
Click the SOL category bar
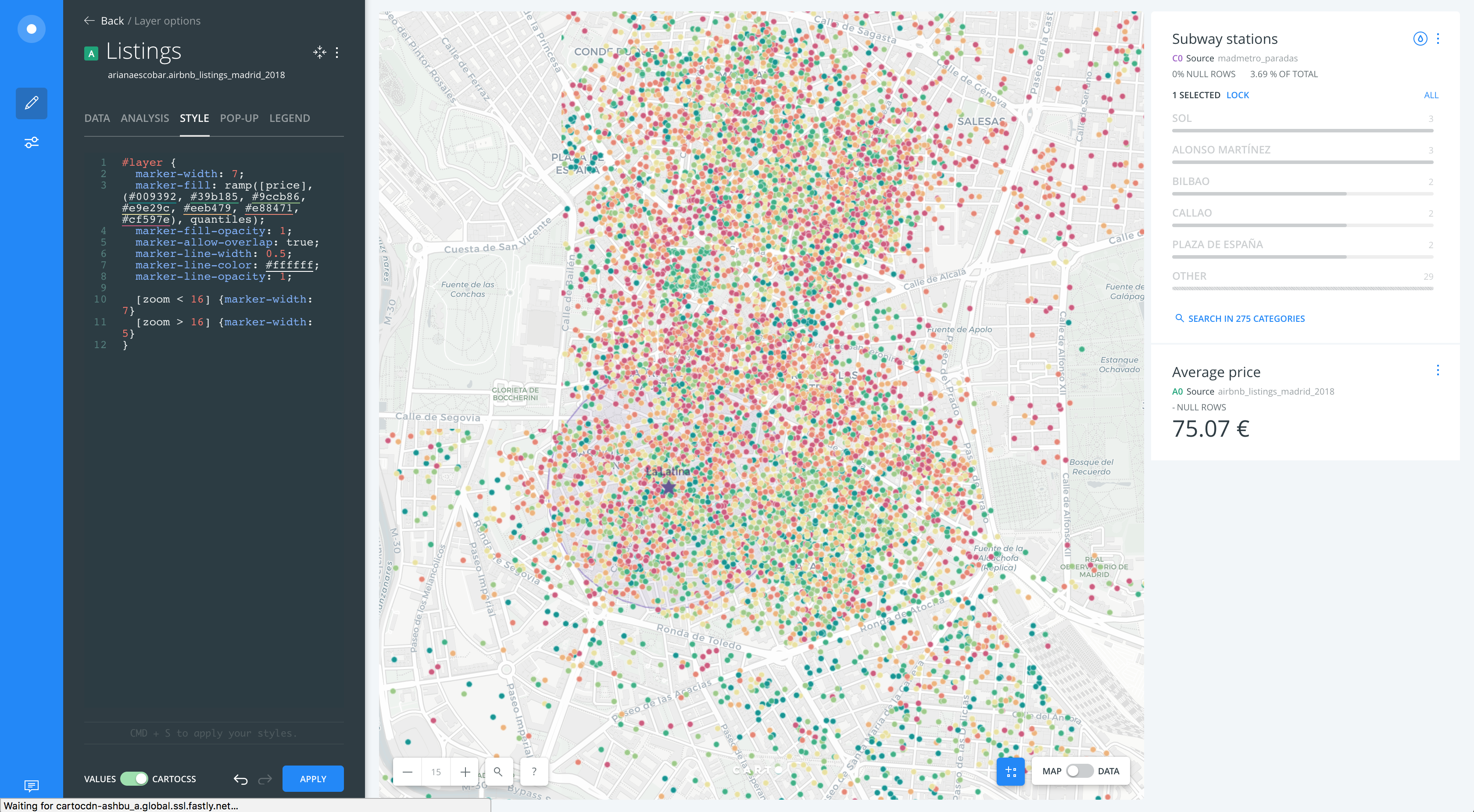coord(1303,131)
